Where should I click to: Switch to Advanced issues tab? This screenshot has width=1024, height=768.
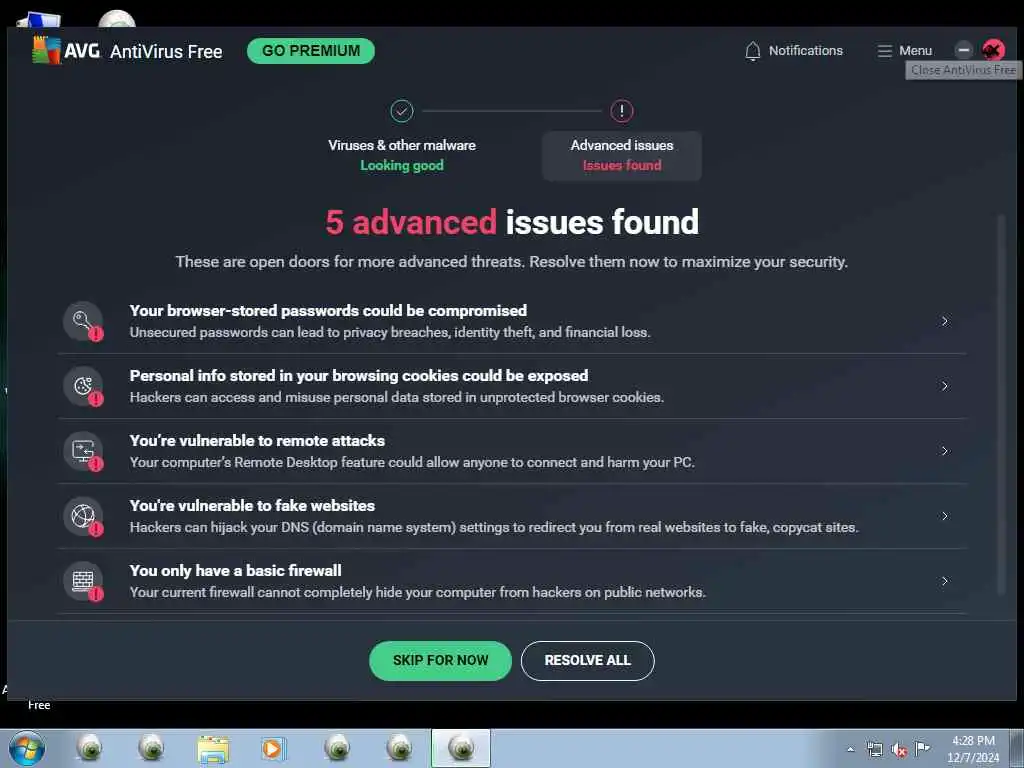pos(622,155)
